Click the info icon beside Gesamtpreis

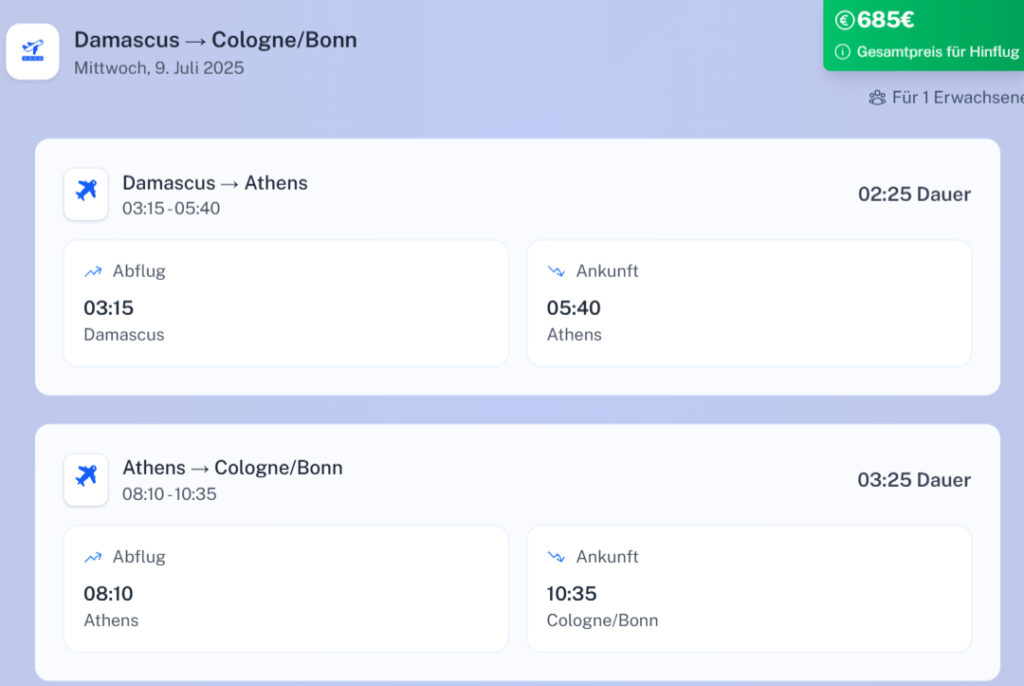(843, 51)
